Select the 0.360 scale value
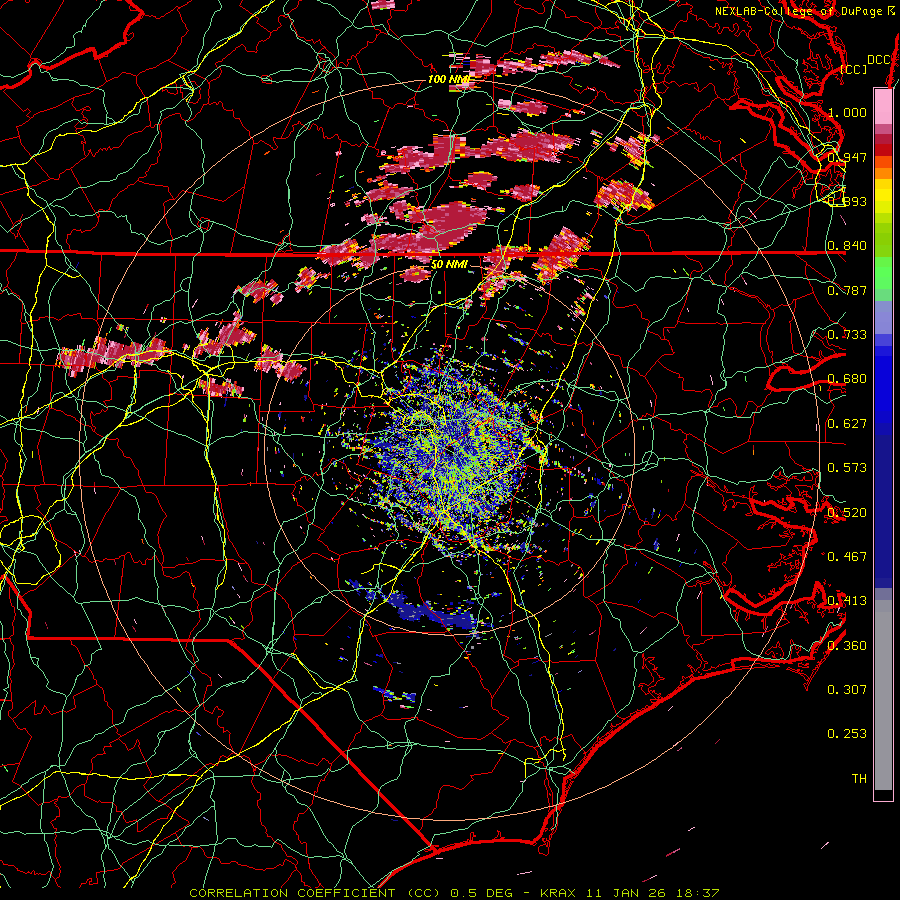Image resolution: width=900 pixels, height=900 pixels. 847,646
